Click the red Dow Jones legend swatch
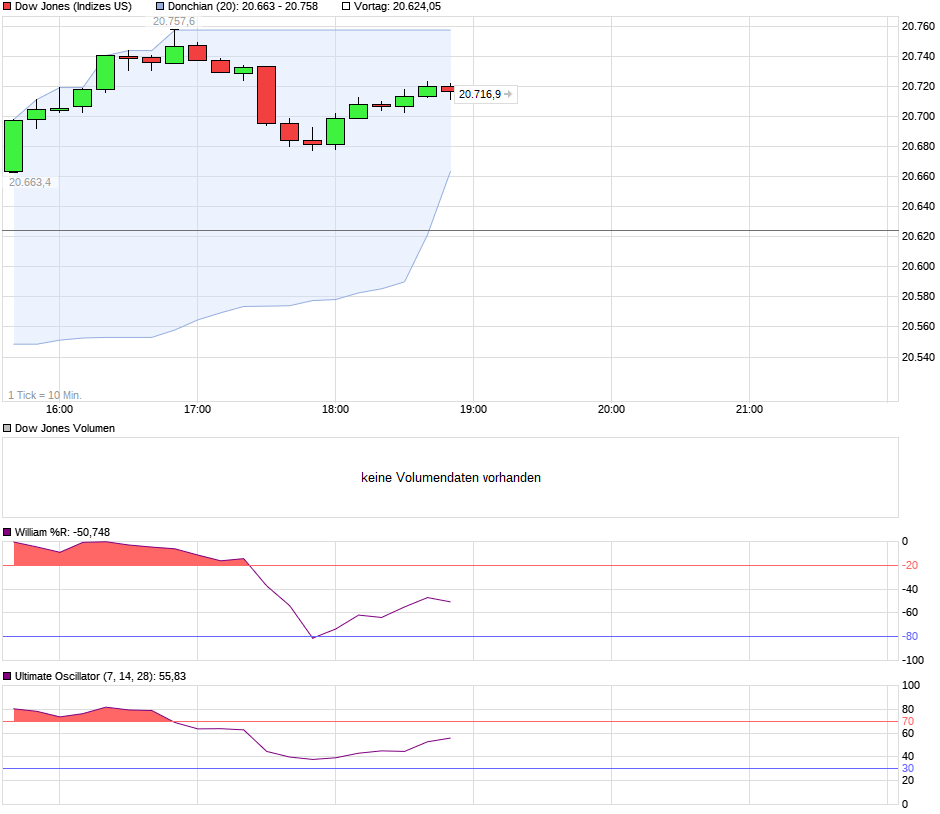 [x=7, y=7]
